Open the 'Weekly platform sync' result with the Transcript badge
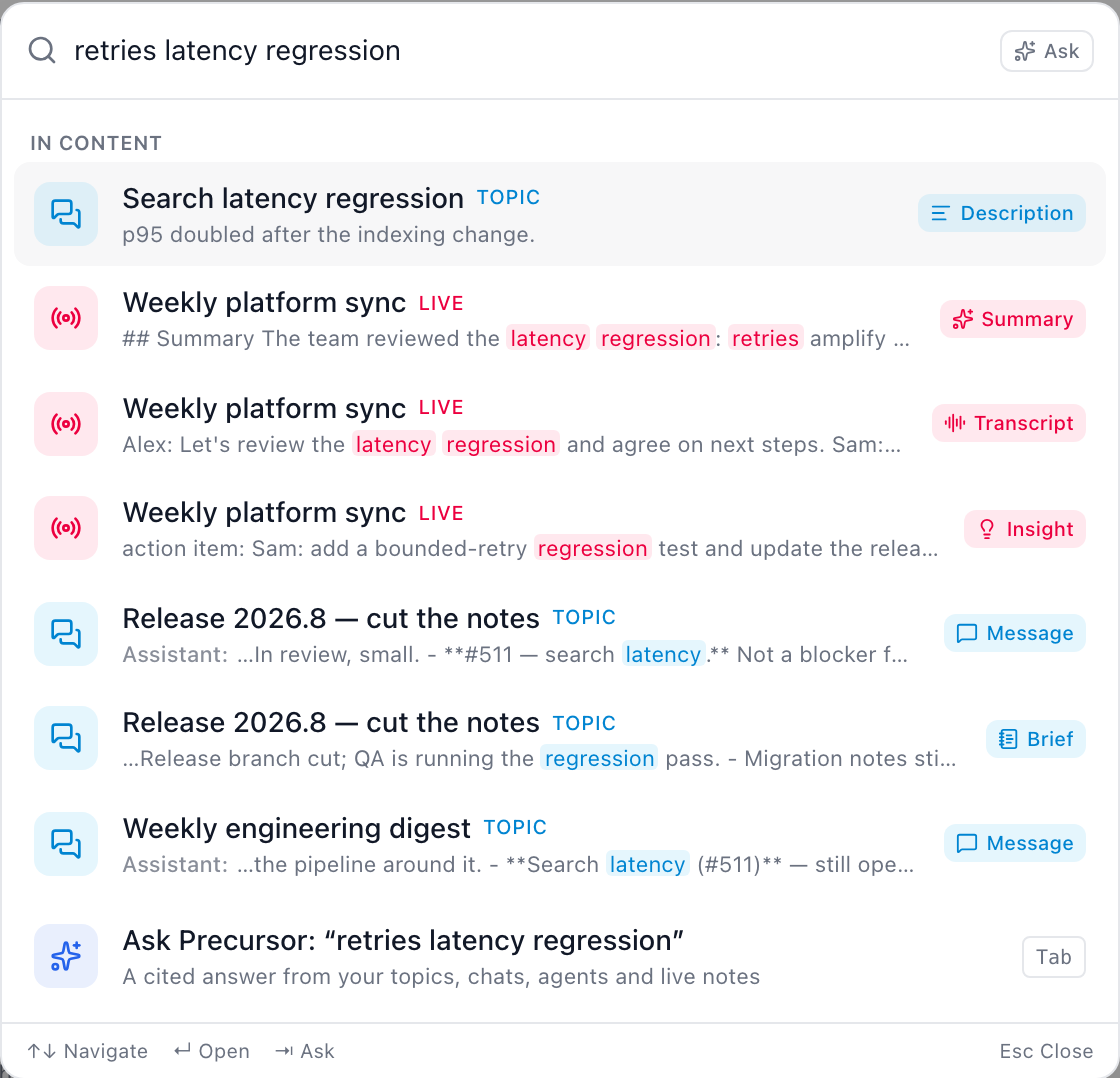Viewport: 1120px width, 1078px height. pyautogui.click(x=560, y=424)
